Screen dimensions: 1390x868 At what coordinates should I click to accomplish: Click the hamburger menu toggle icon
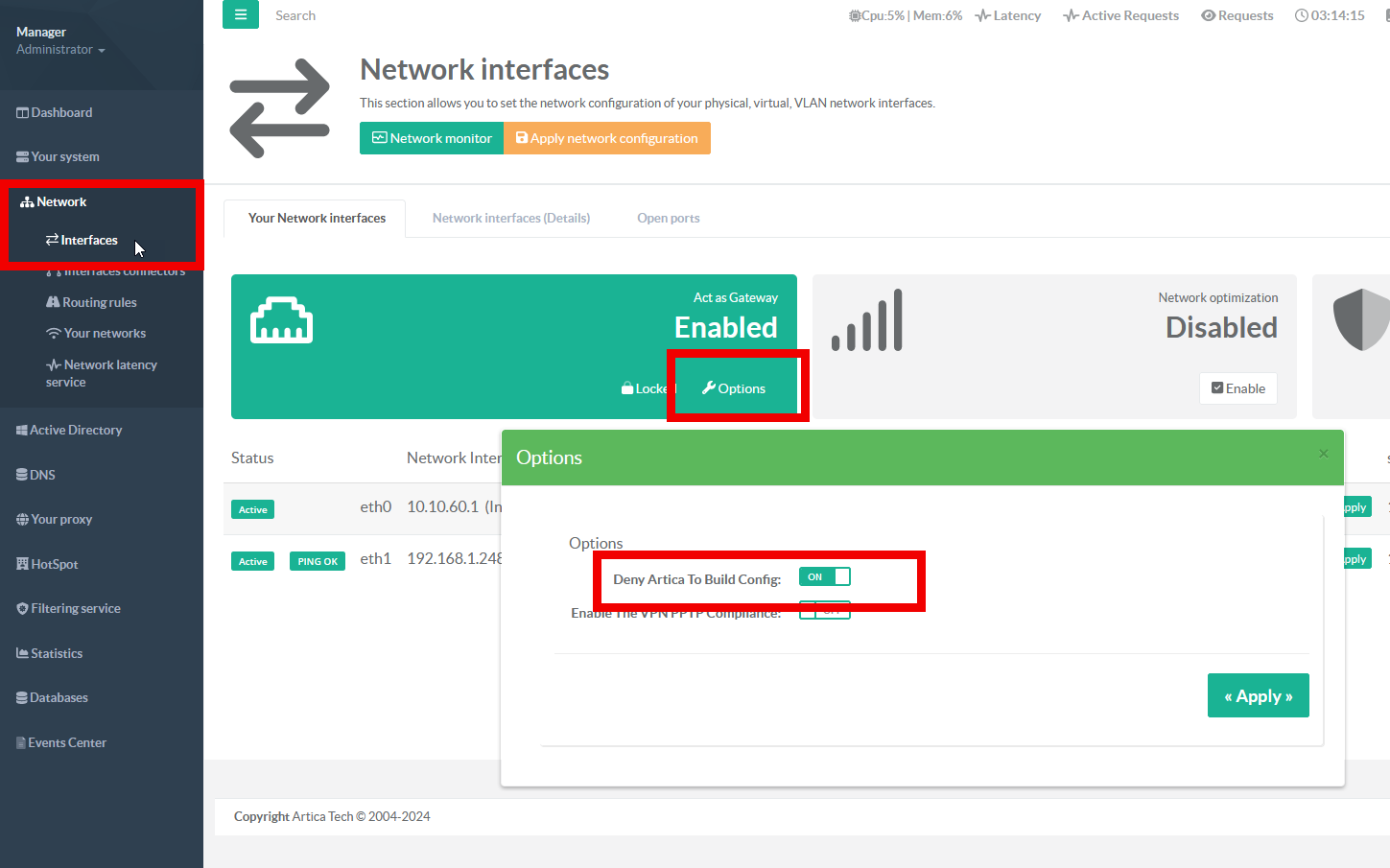coord(240,14)
